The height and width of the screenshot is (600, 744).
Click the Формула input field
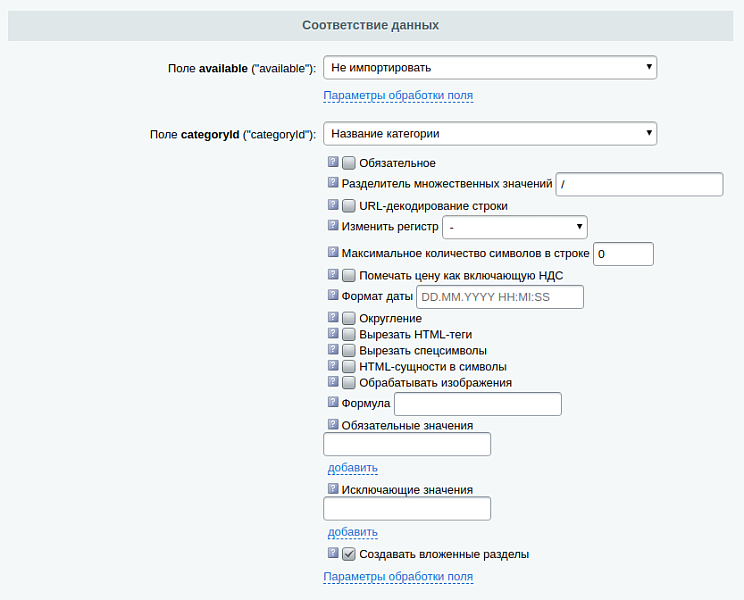click(x=478, y=404)
